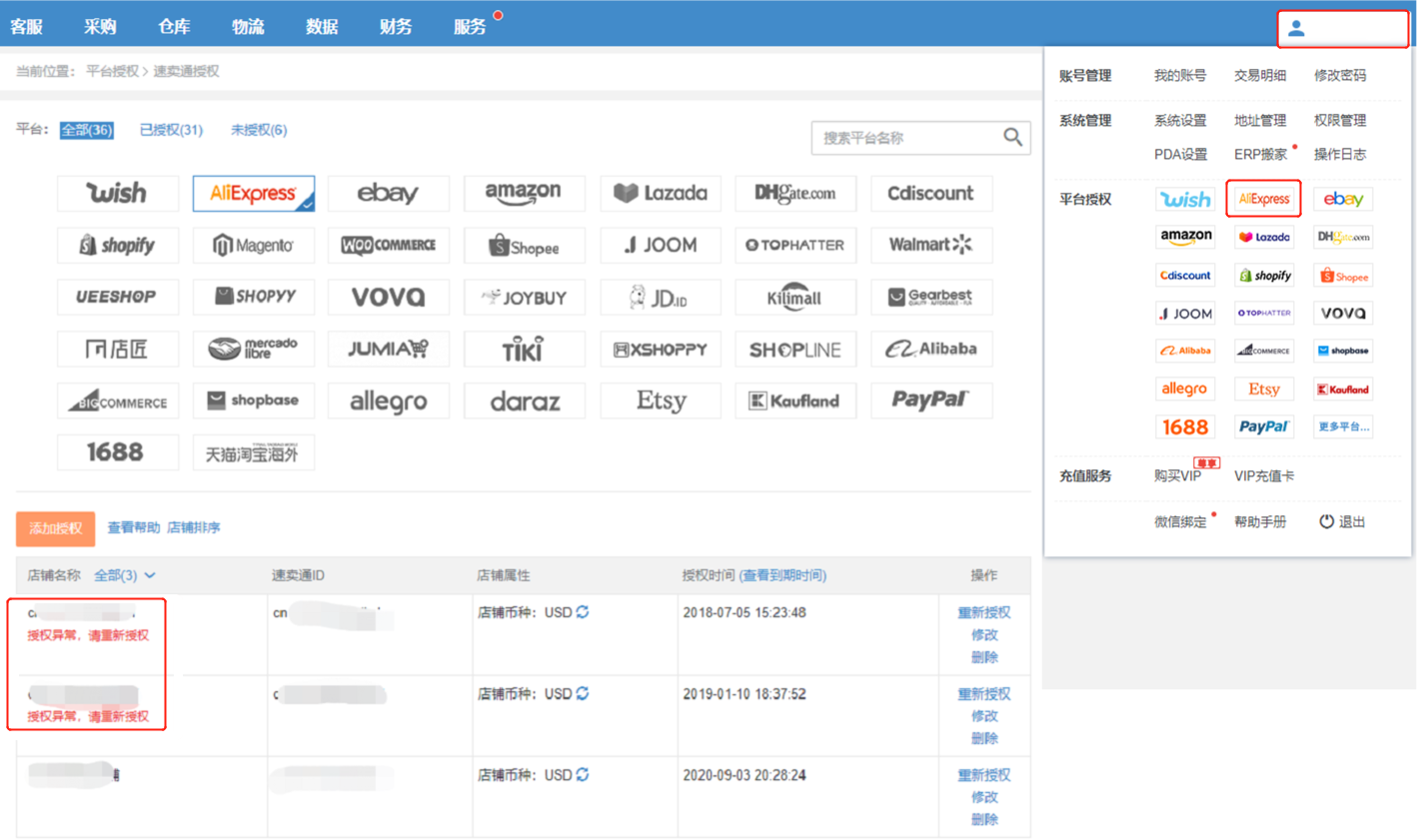
Task: Select the Gearbest platform tile
Action: [x=931, y=297]
